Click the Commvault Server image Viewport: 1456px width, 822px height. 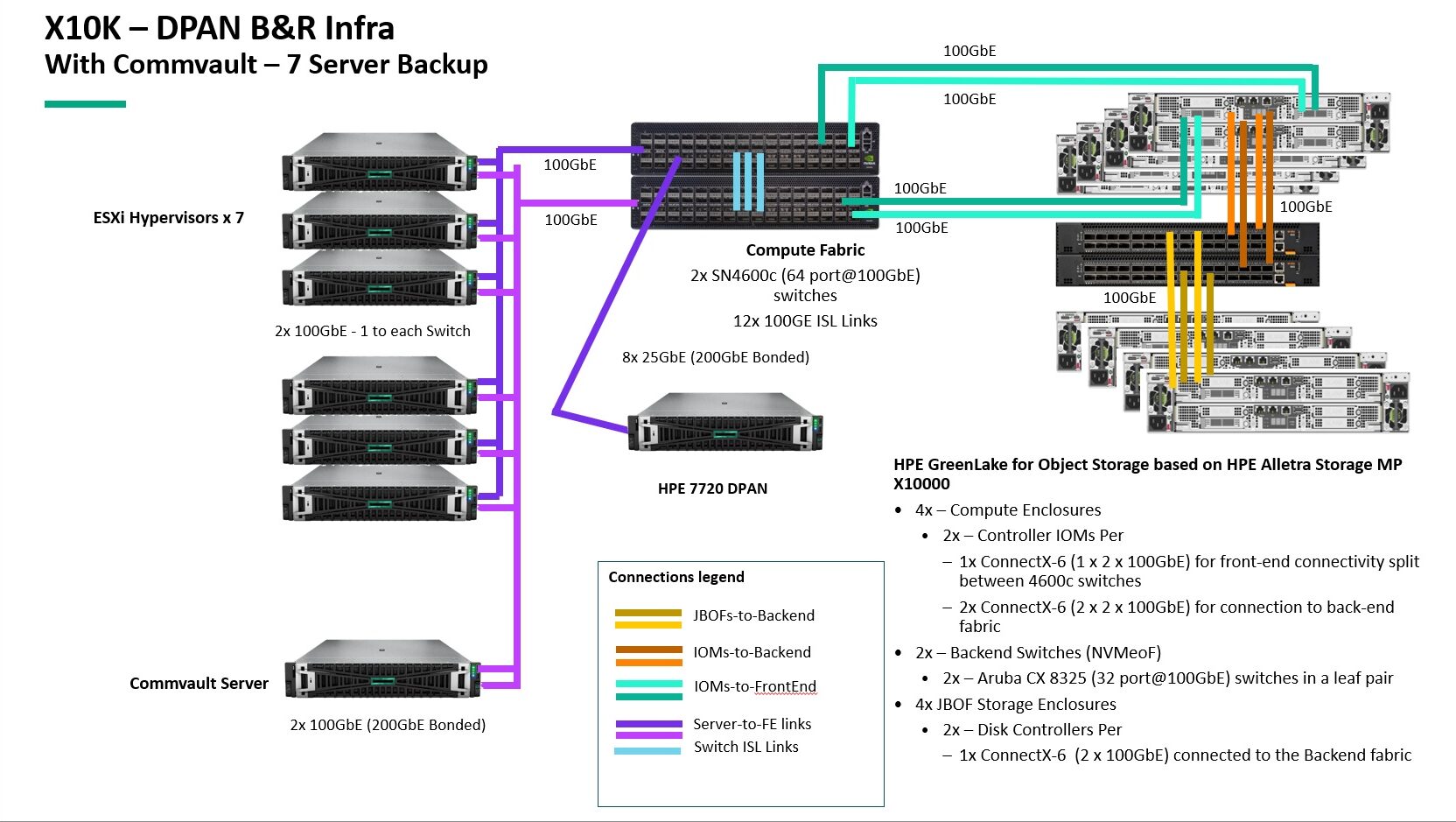(x=382, y=669)
